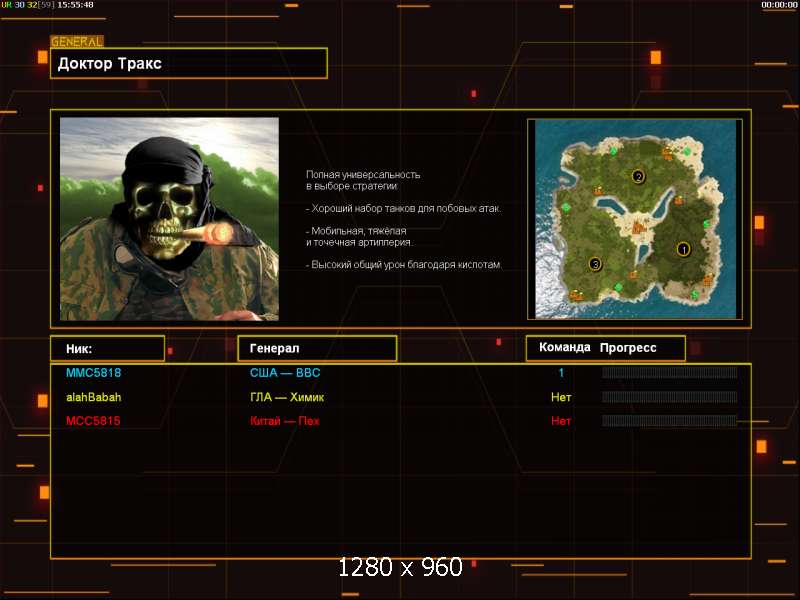Click the loading progress bar for MCC5815

pyautogui.click(x=669, y=420)
